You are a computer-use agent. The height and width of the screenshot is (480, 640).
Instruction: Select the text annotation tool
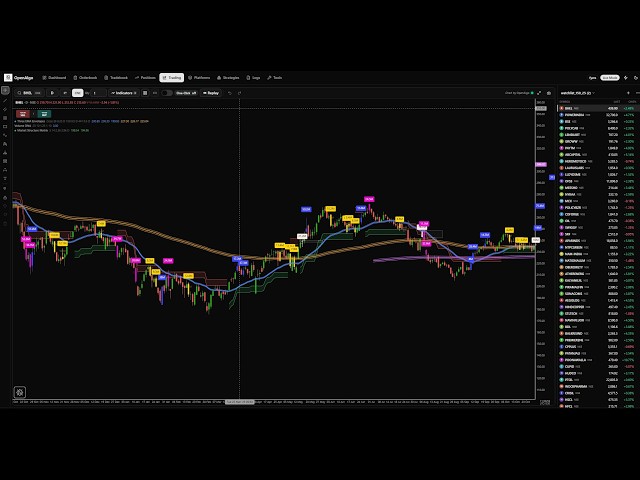5,178
